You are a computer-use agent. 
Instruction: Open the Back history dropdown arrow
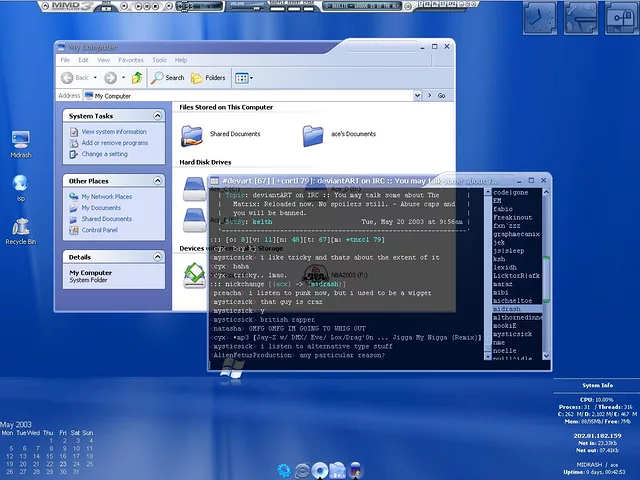coord(95,78)
